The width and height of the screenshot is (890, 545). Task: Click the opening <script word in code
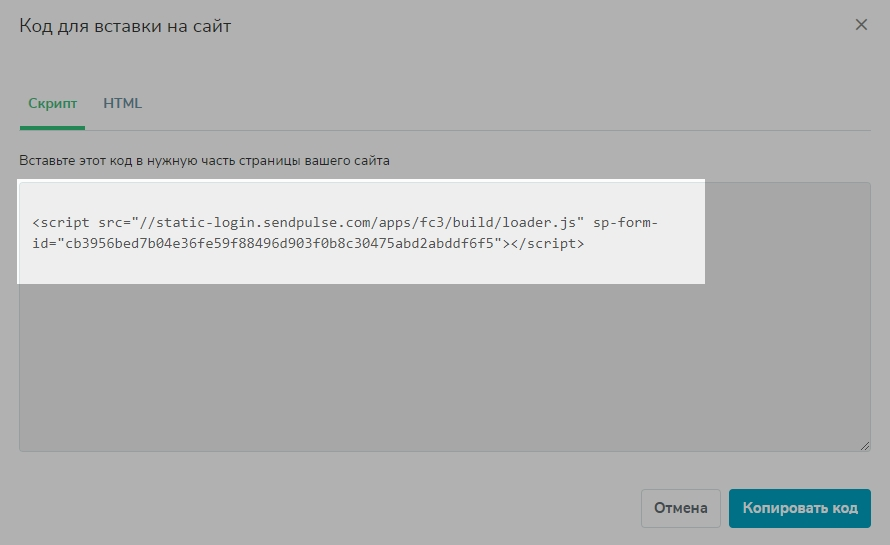pos(61,222)
